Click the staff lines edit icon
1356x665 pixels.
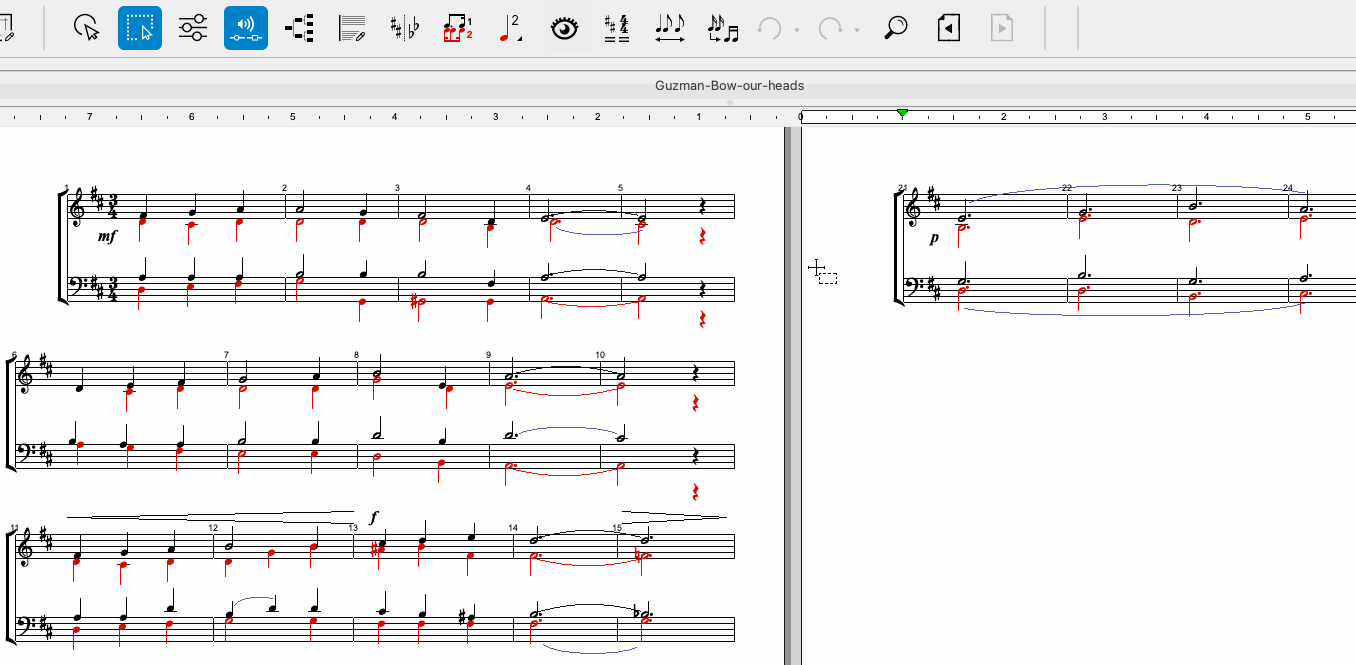click(x=352, y=28)
